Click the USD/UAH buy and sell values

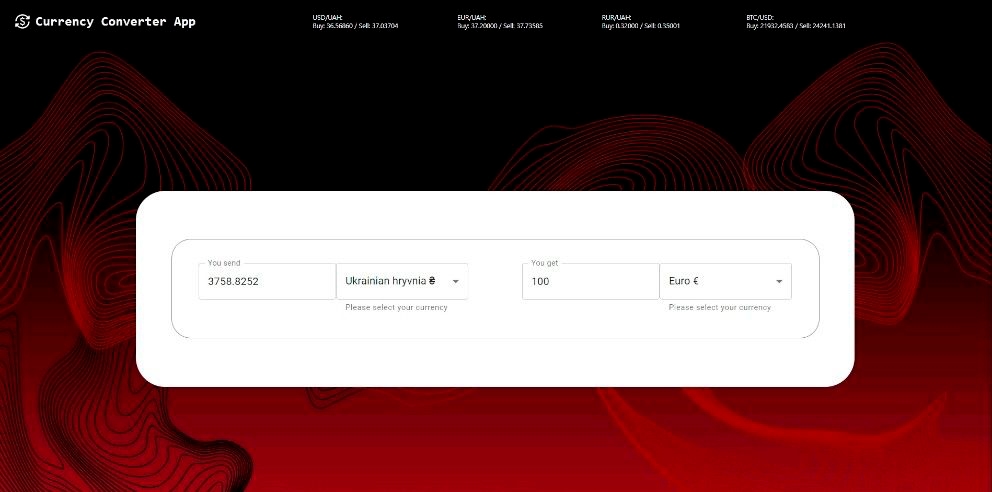pos(356,26)
